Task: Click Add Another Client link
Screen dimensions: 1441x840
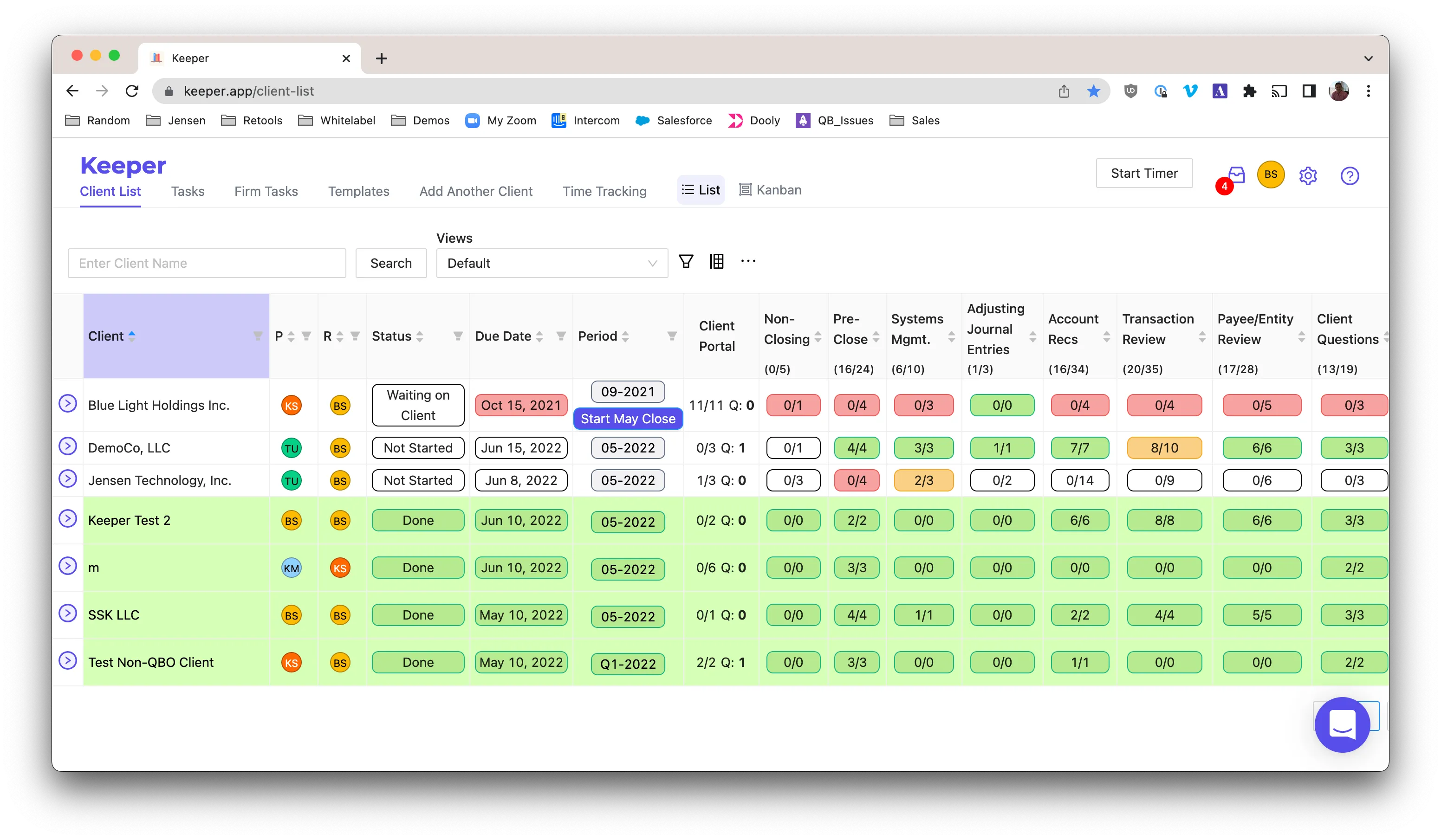Action: point(476,192)
